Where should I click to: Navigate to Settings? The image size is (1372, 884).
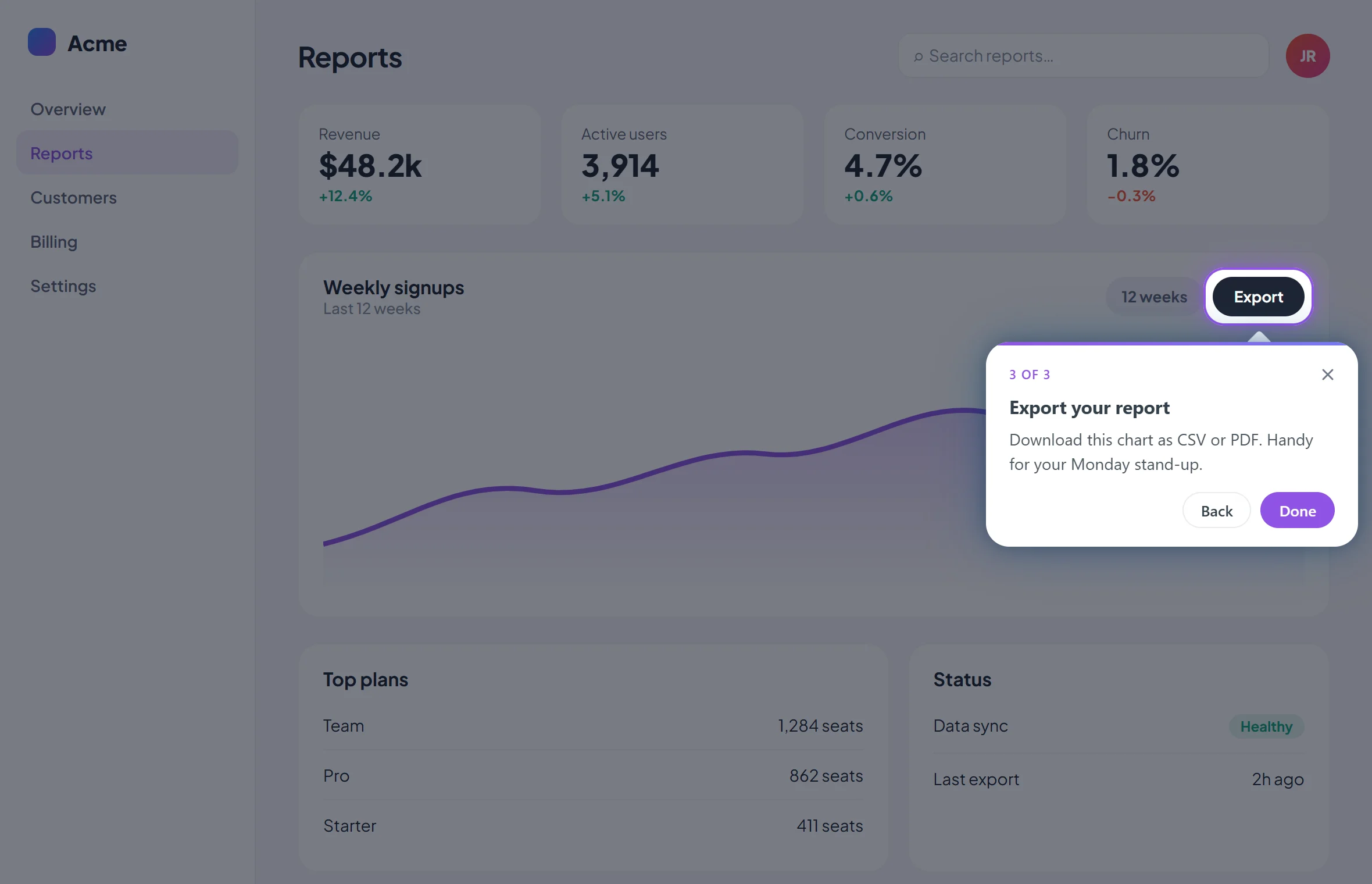tap(127, 286)
